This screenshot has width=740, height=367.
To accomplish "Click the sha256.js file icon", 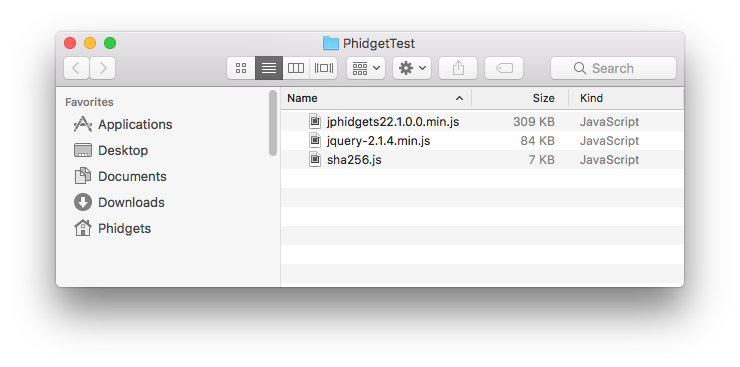I will coord(315,159).
